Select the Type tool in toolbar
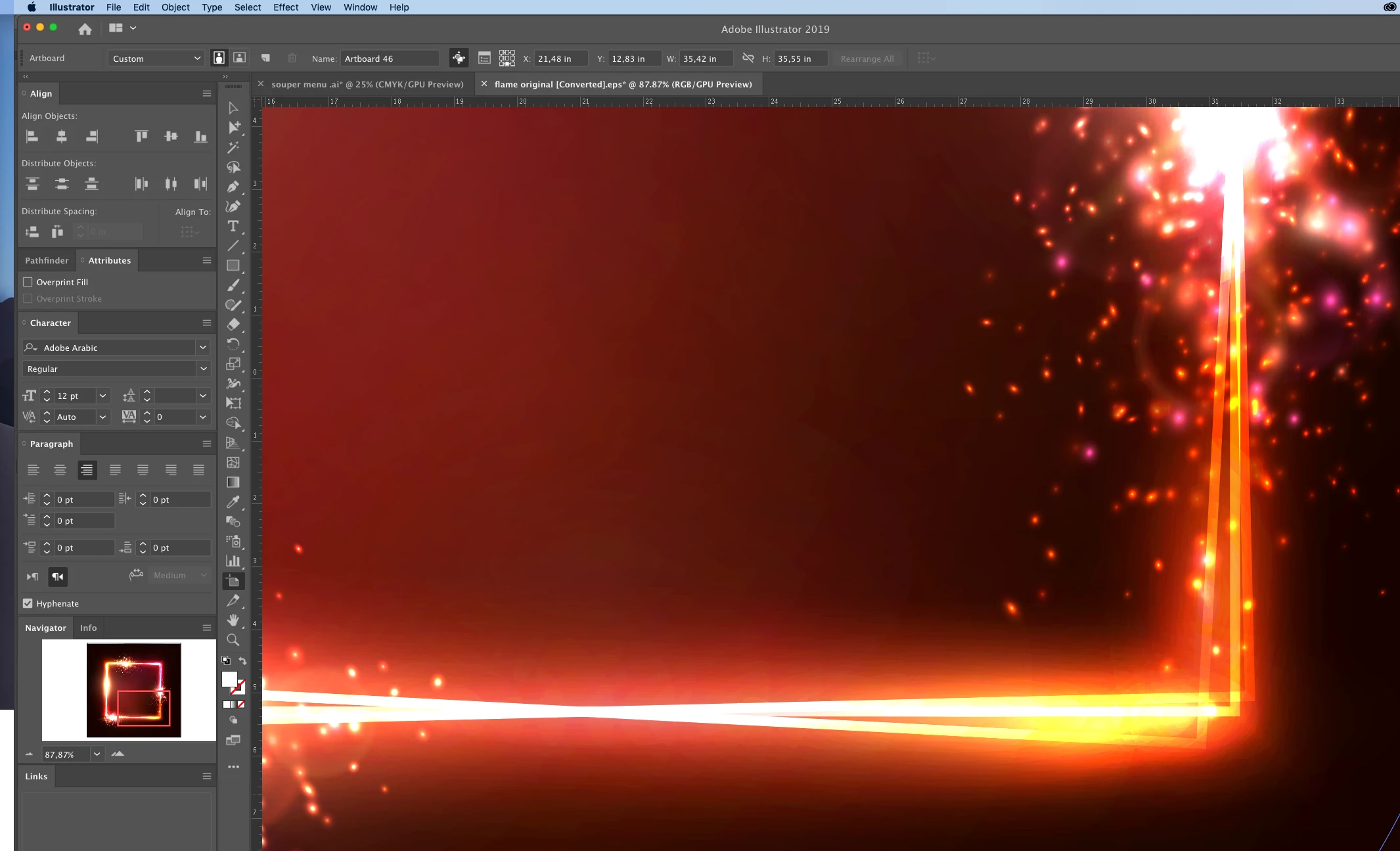Screen dimensions: 1400x851 click(233, 226)
